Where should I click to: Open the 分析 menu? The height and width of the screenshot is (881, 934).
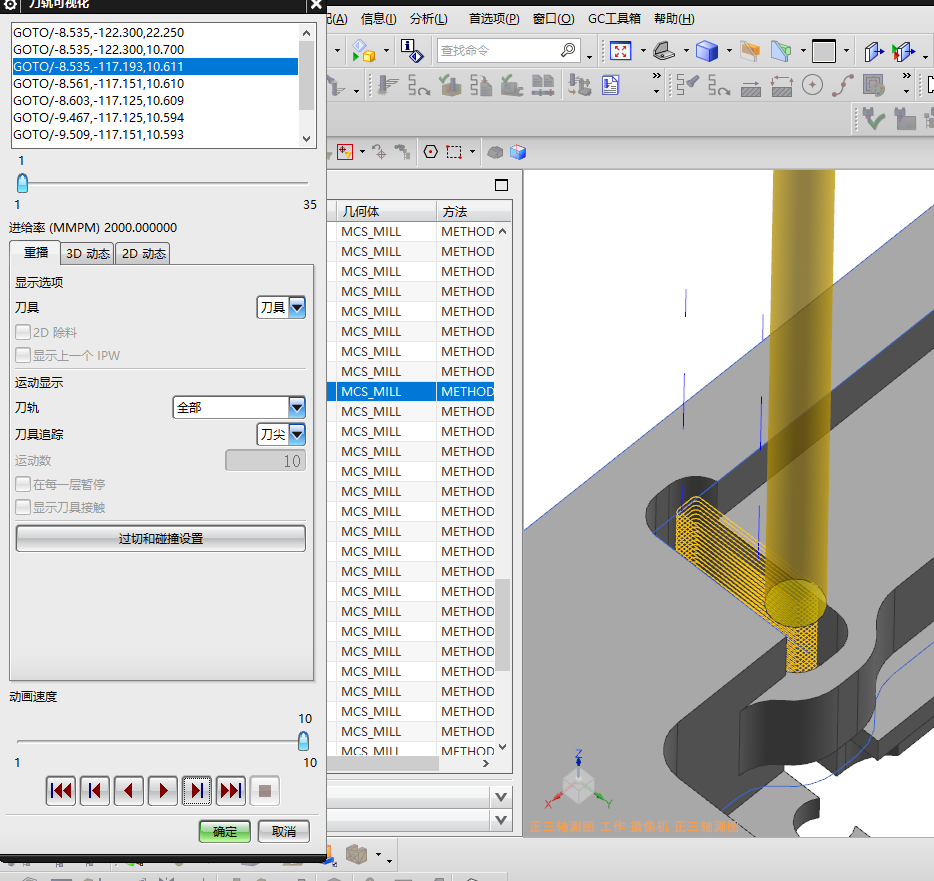[428, 18]
